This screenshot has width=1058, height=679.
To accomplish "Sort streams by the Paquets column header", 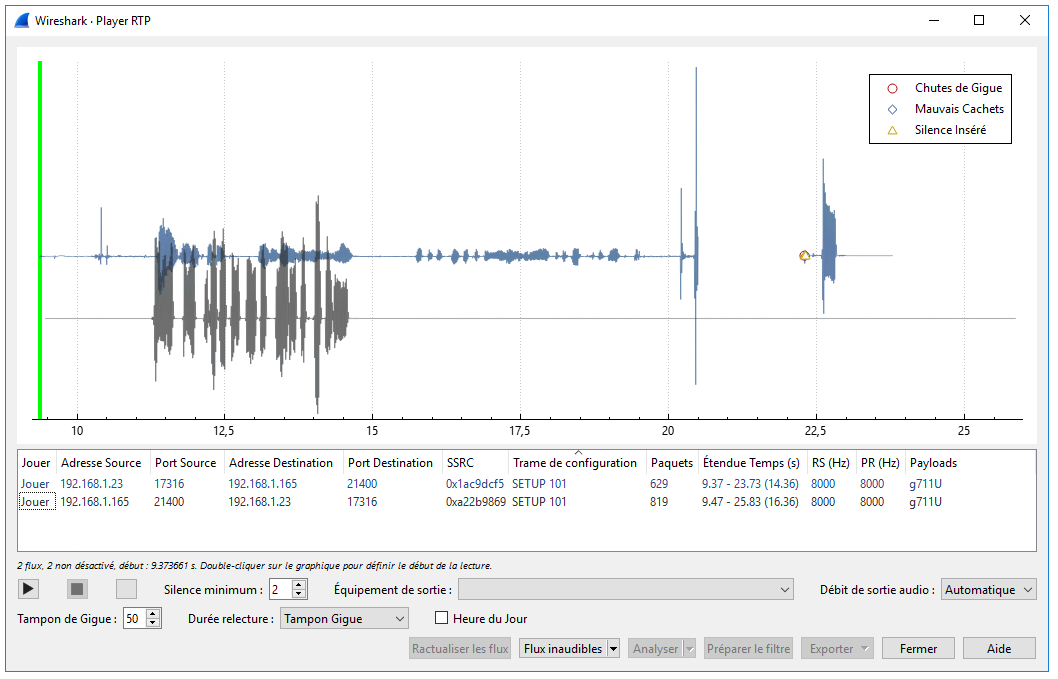I will (x=671, y=463).
